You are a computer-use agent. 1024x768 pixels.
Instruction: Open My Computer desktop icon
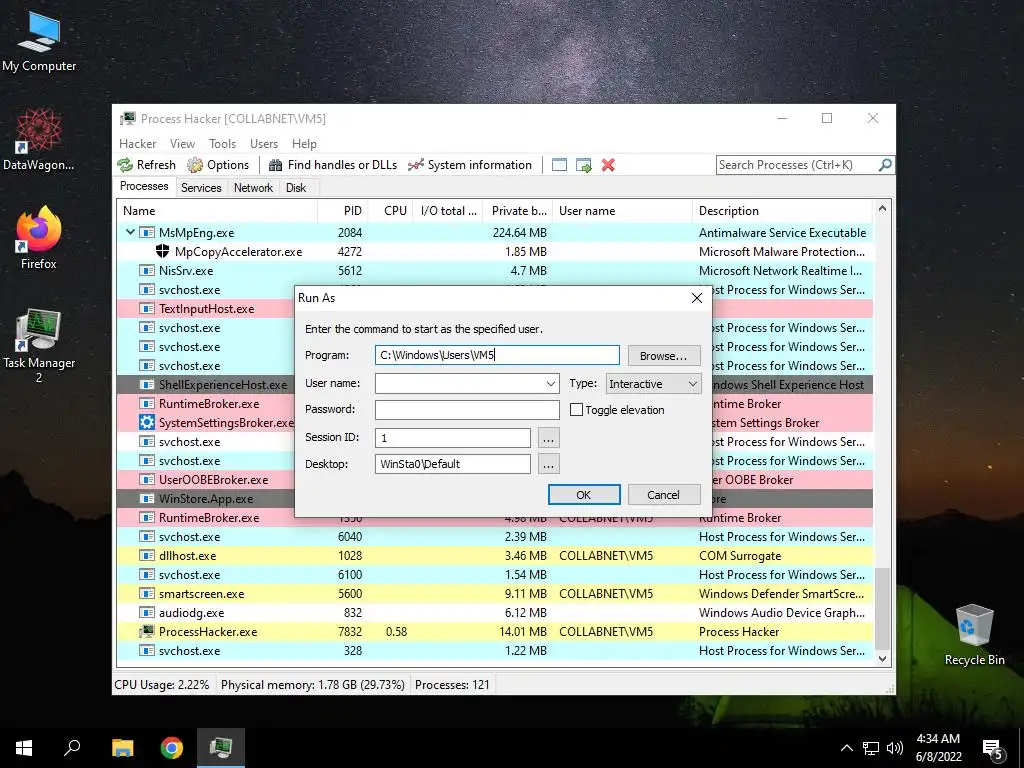(39, 42)
